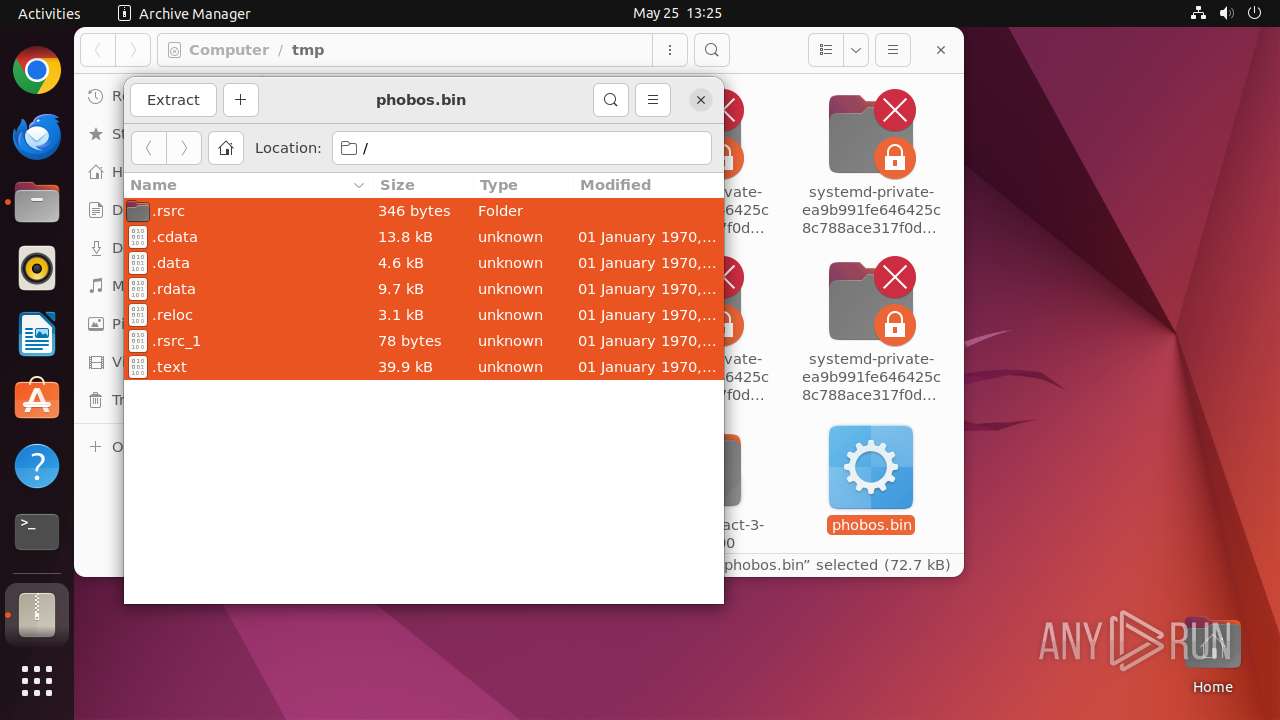Go to archive home location
This screenshot has width=1280, height=720.
click(226, 148)
